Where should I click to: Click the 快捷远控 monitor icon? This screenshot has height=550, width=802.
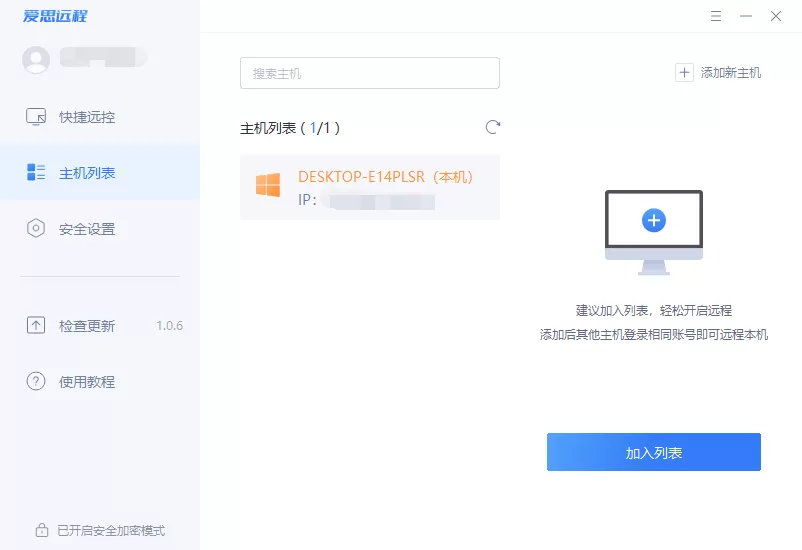tap(36, 117)
